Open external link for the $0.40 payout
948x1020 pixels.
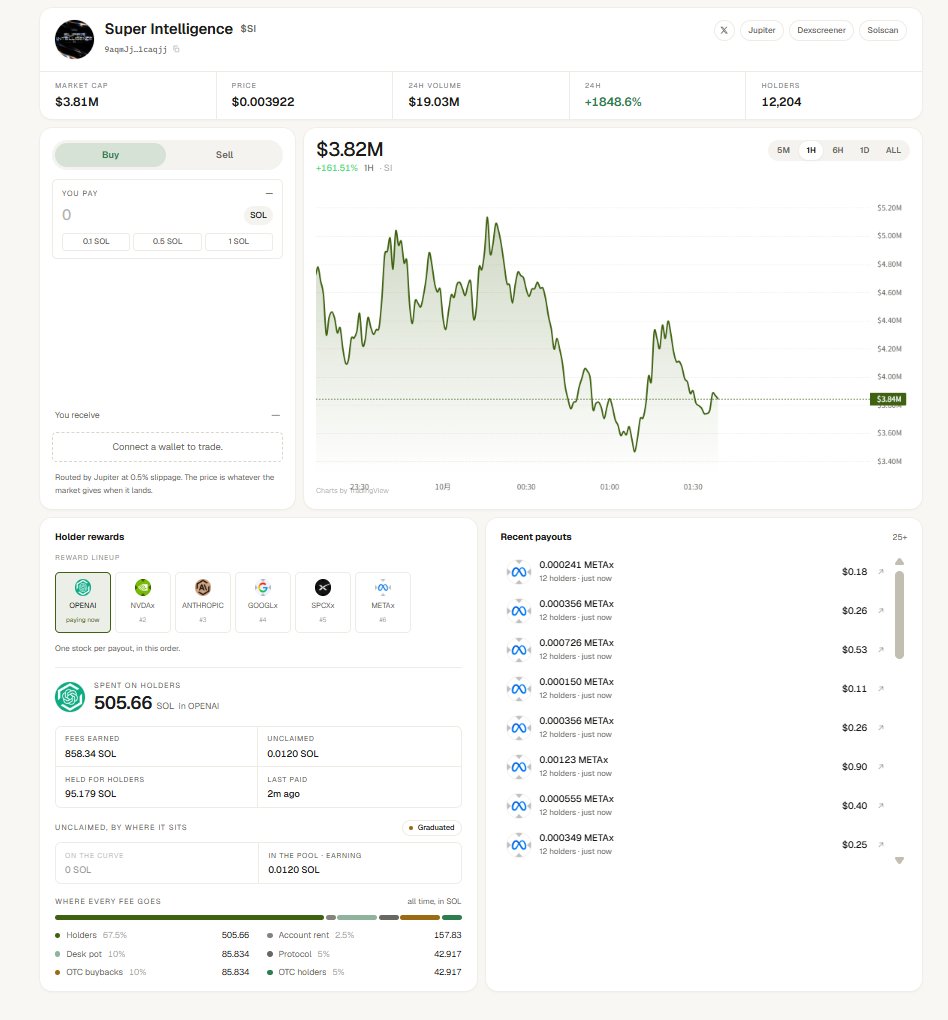point(881,805)
